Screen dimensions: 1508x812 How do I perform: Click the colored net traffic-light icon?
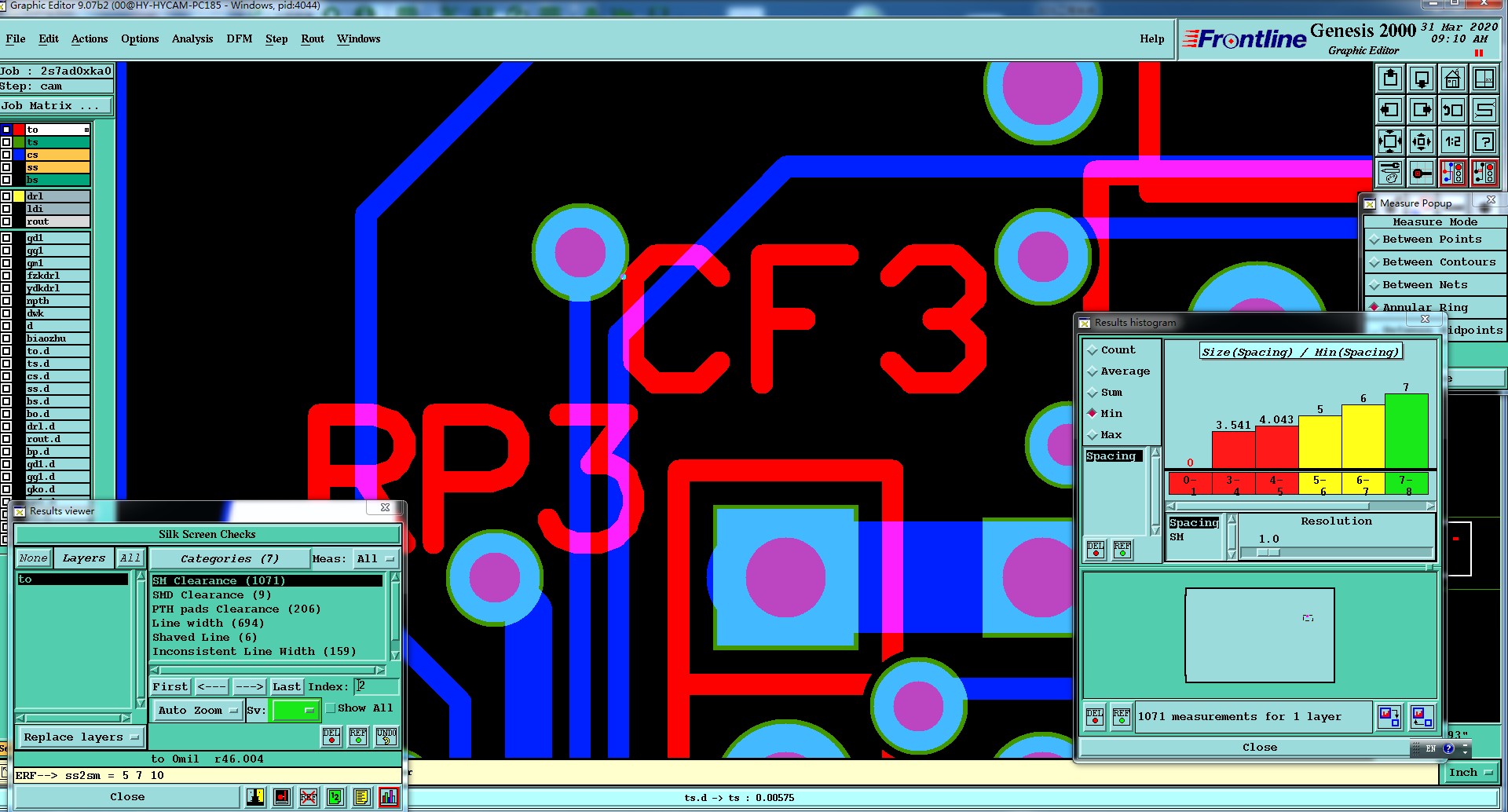click(x=1453, y=173)
